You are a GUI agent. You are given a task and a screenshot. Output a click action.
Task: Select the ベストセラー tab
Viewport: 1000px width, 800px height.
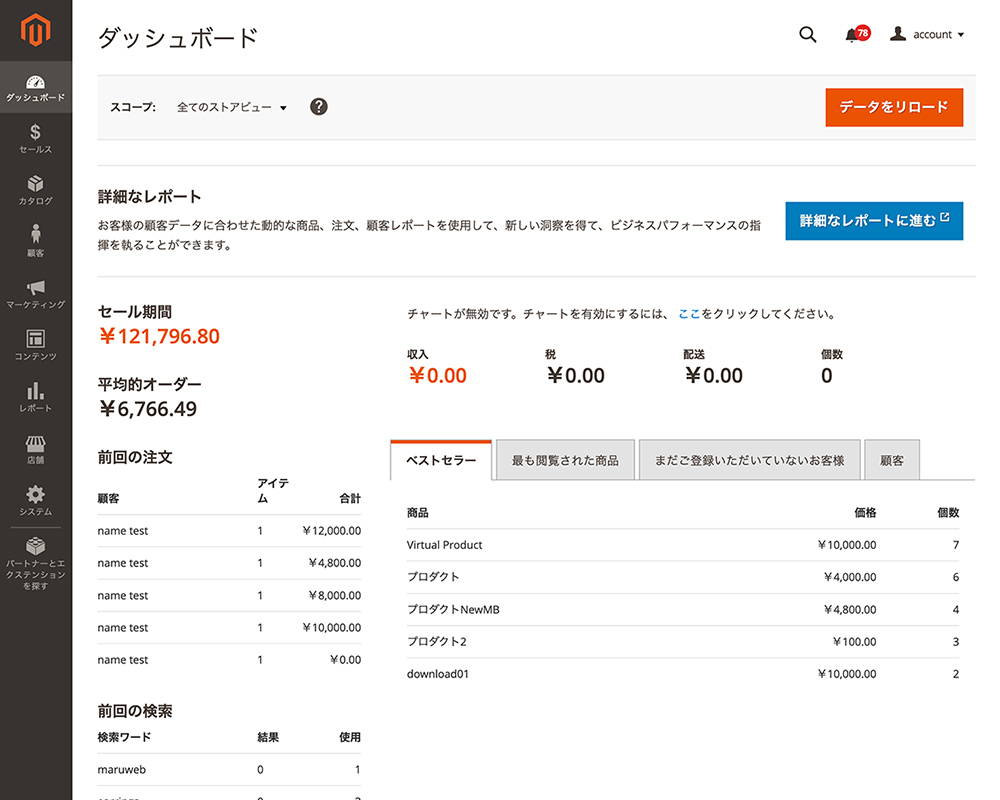coord(441,460)
